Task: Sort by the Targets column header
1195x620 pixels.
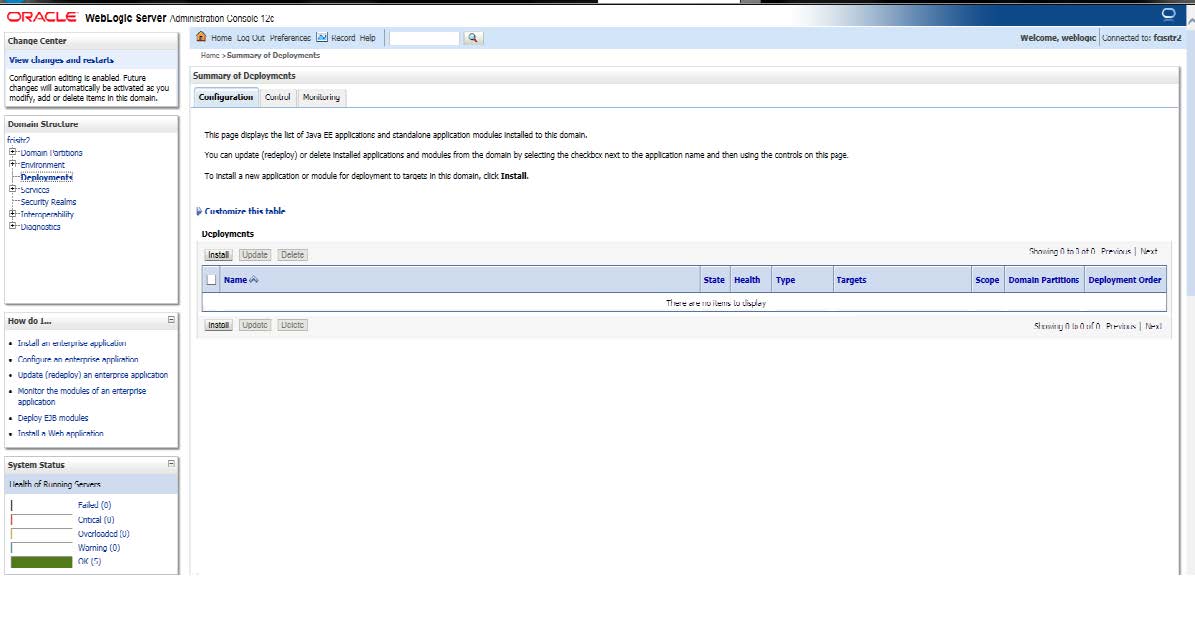Action: (851, 280)
